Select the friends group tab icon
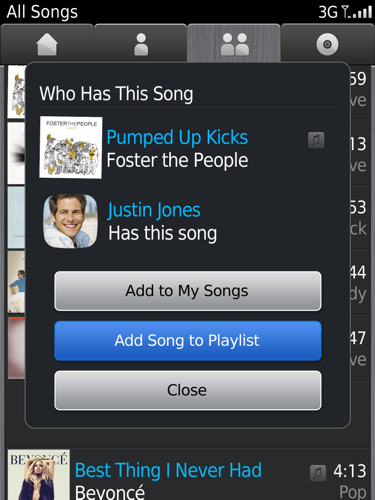375x500 pixels. pyautogui.click(x=235, y=44)
